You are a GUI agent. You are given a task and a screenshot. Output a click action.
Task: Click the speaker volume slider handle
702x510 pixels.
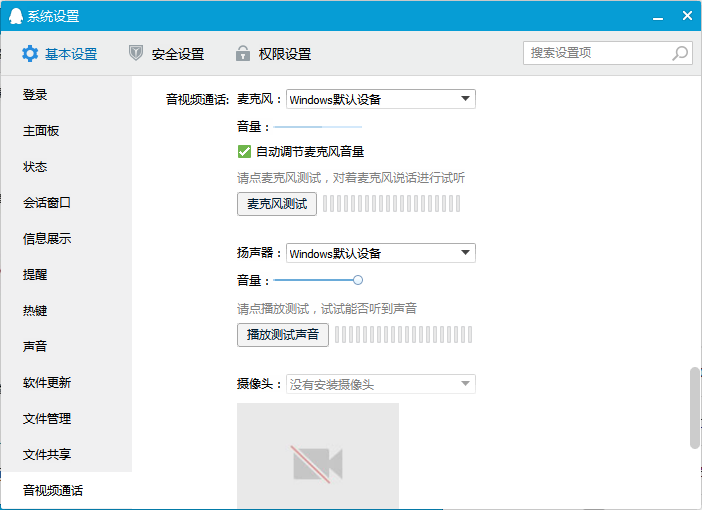(x=358, y=281)
